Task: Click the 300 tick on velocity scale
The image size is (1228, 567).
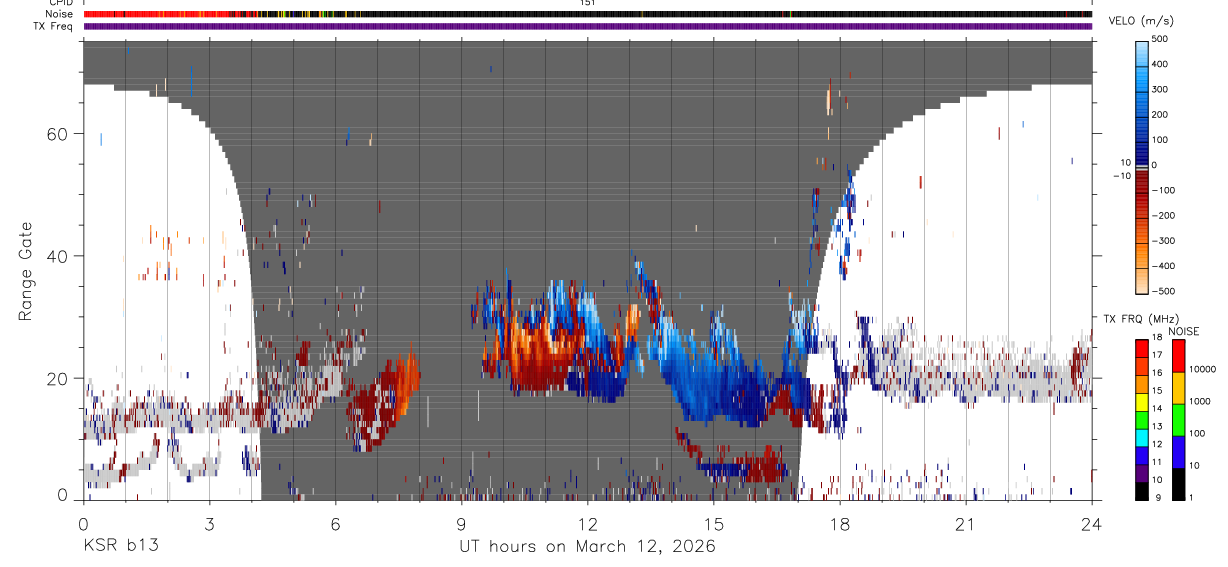Action: (x=1161, y=89)
